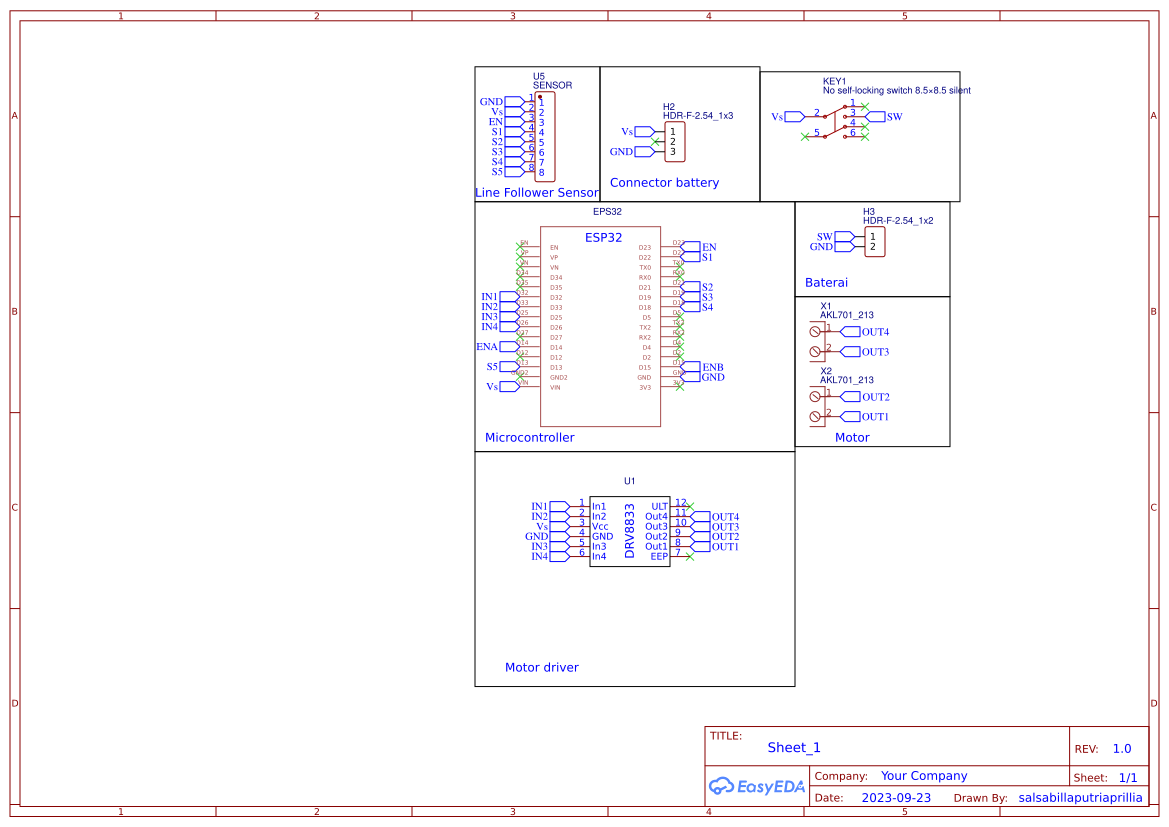Click the Motor driver text label
Image resolution: width=1169 pixels, height=827 pixels.
542,667
